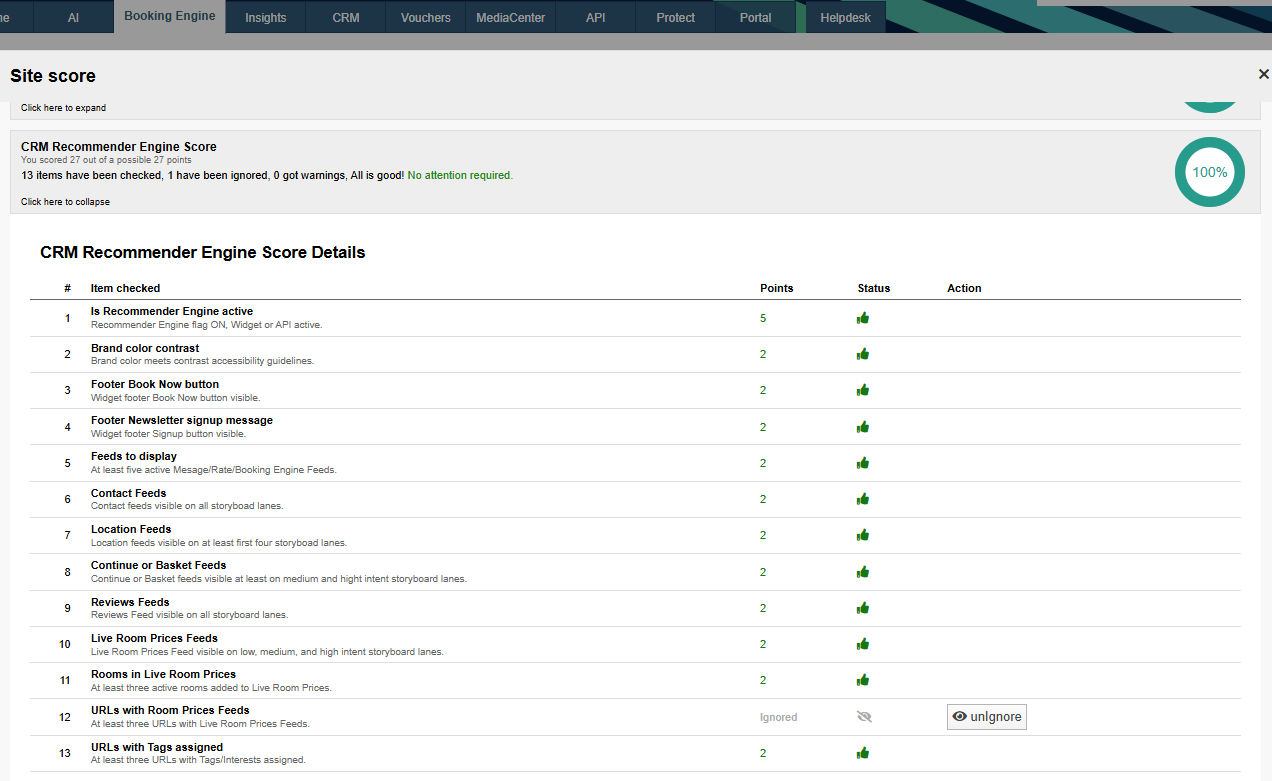Select Contact Feeds item
1272x781 pixels.
click(129, 493)
